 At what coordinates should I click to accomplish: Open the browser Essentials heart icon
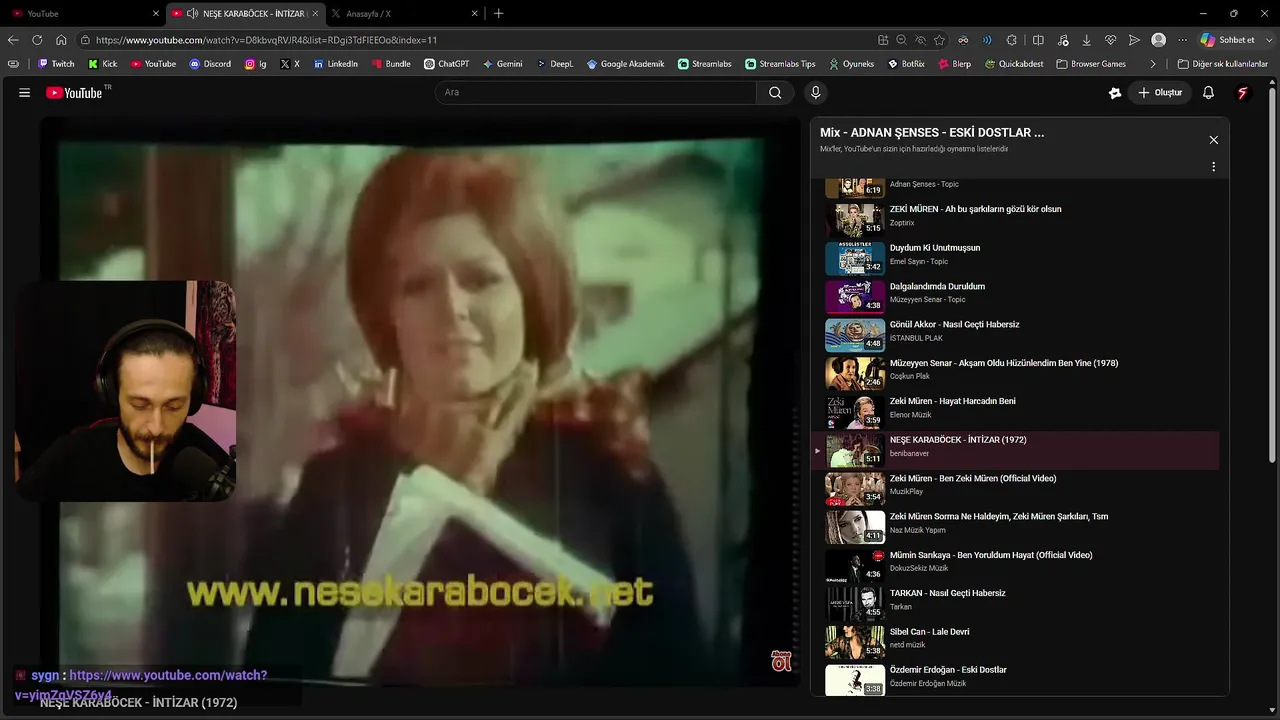pos(1110,40)
